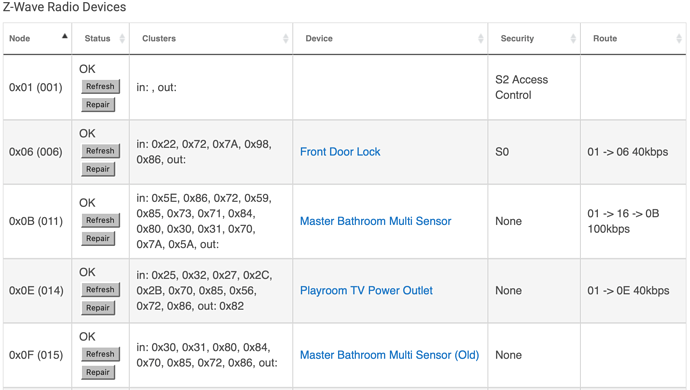Repair node 0x01 (001)
This screenshot has height=390, width=690.
98,105
